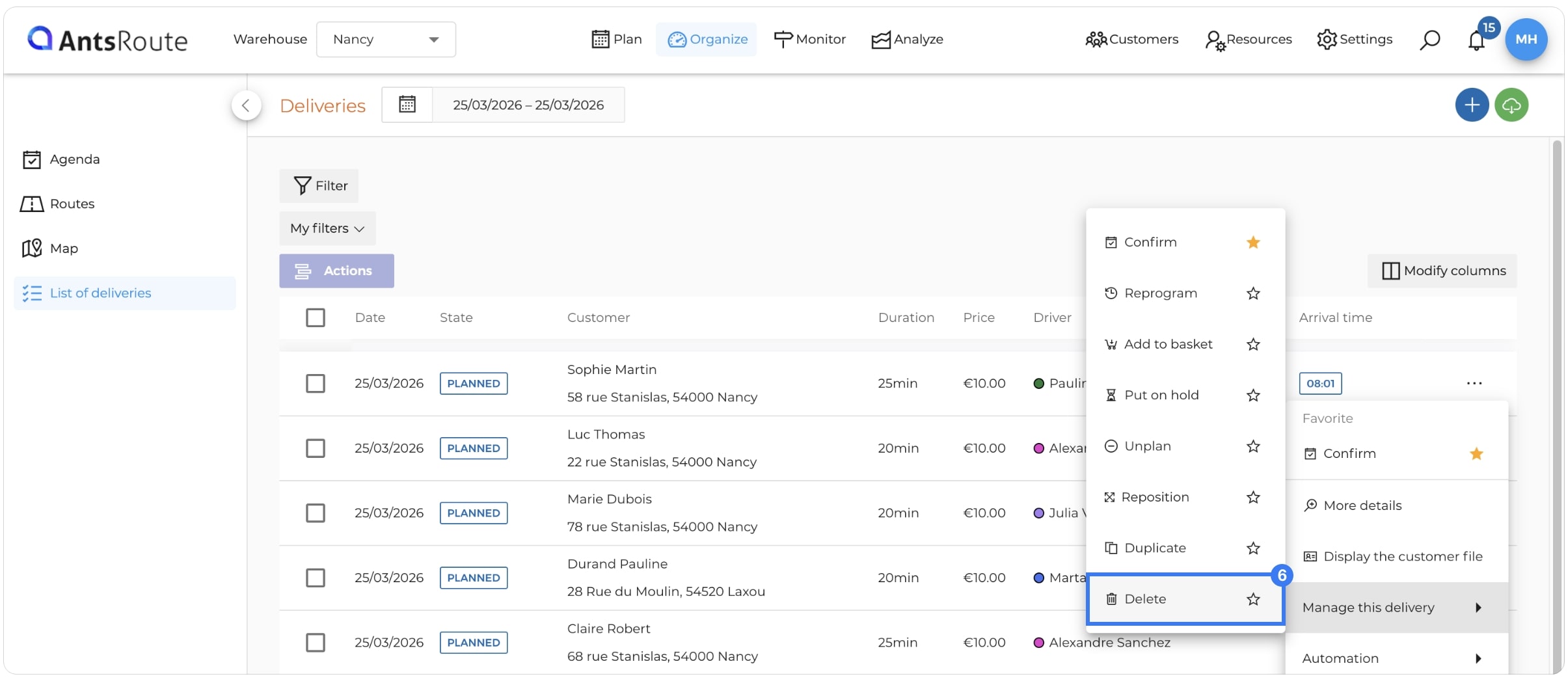Click the blue add delivery plus button
The height and width of the screenshot is (683, 1568).
click(x=1472, y=105)
